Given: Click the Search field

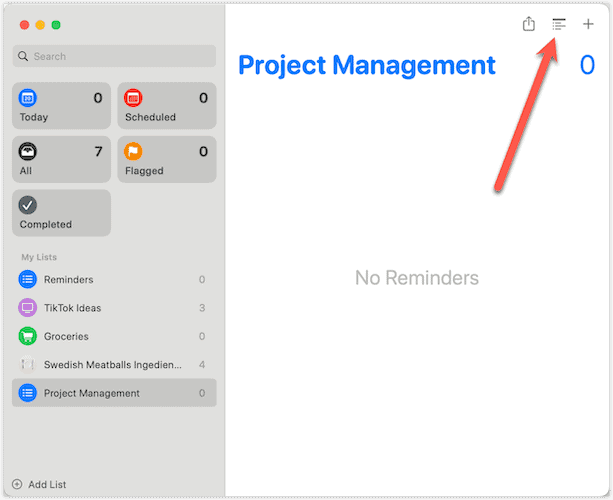Looking at the screenshot, I should [x=114, y=56].
